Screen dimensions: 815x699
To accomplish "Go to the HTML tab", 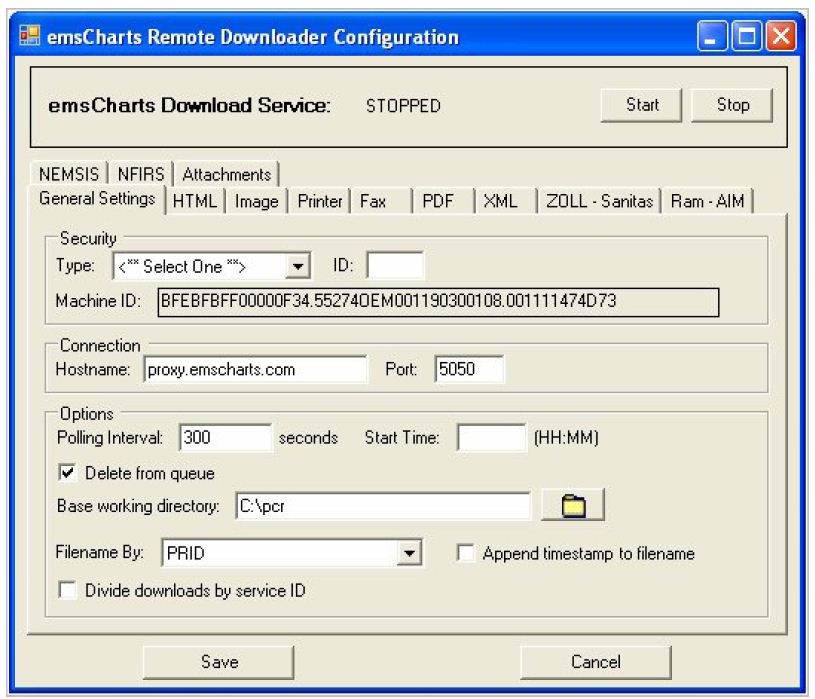I will (194, 201).
